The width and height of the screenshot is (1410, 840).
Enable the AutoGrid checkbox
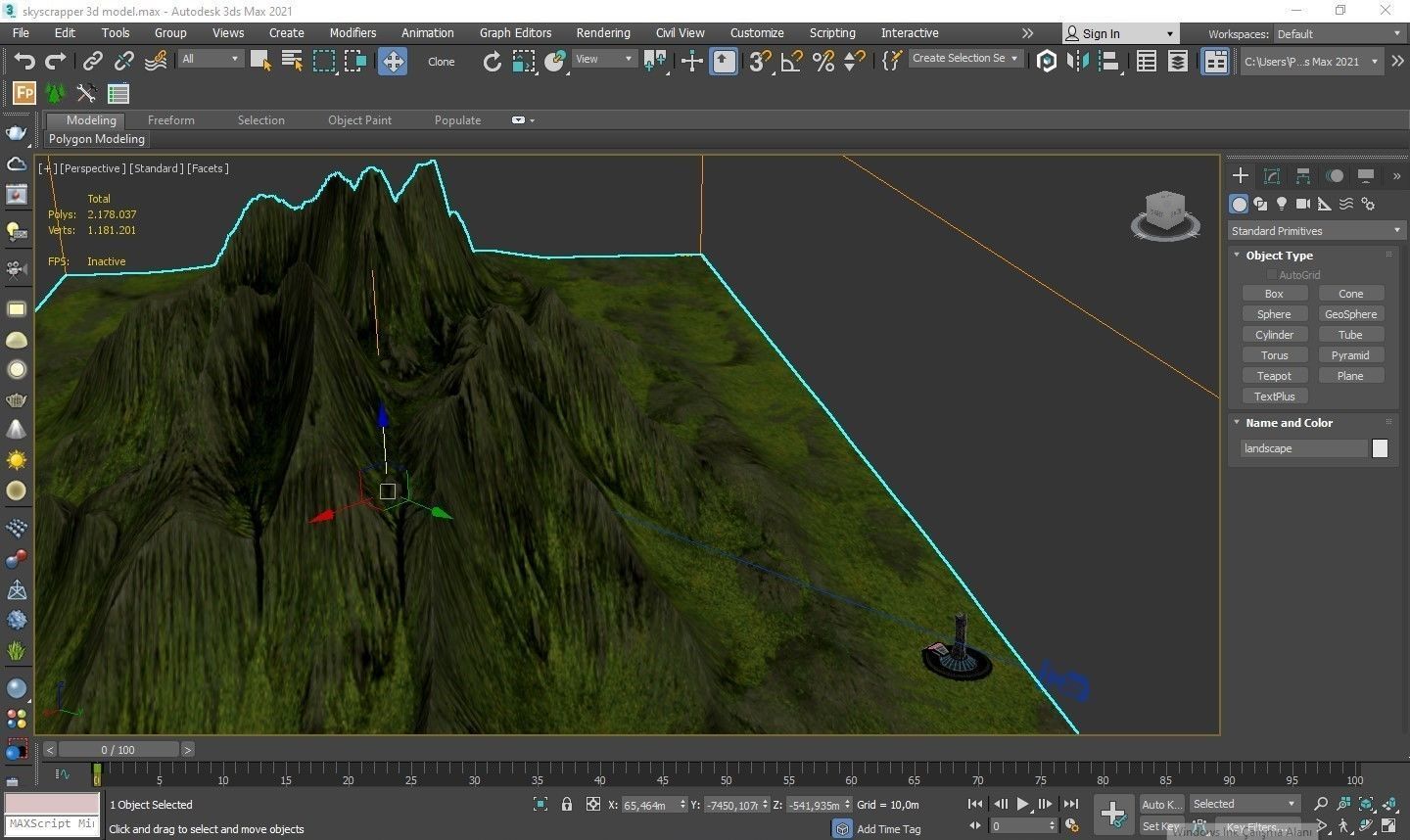pyautogui.click(x=1272, y=275)
